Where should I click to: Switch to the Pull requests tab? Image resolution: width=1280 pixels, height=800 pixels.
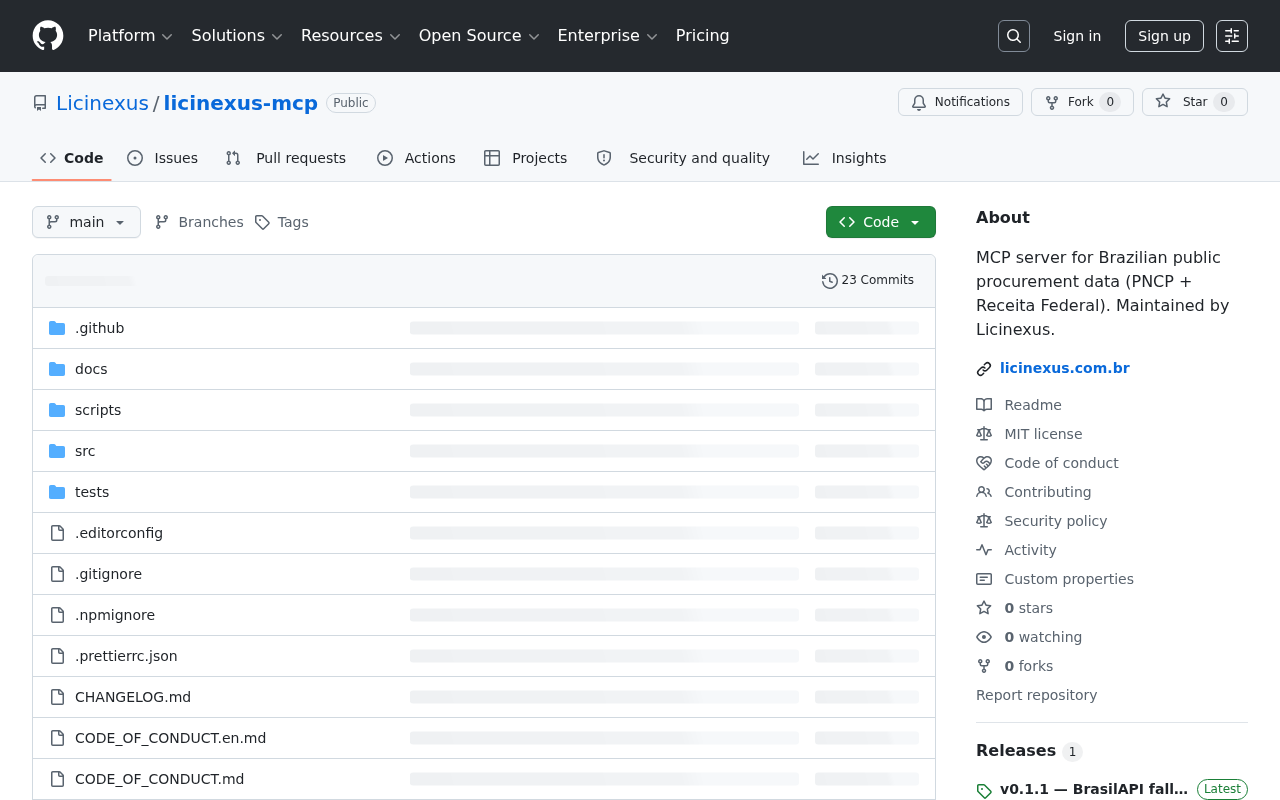286,158
